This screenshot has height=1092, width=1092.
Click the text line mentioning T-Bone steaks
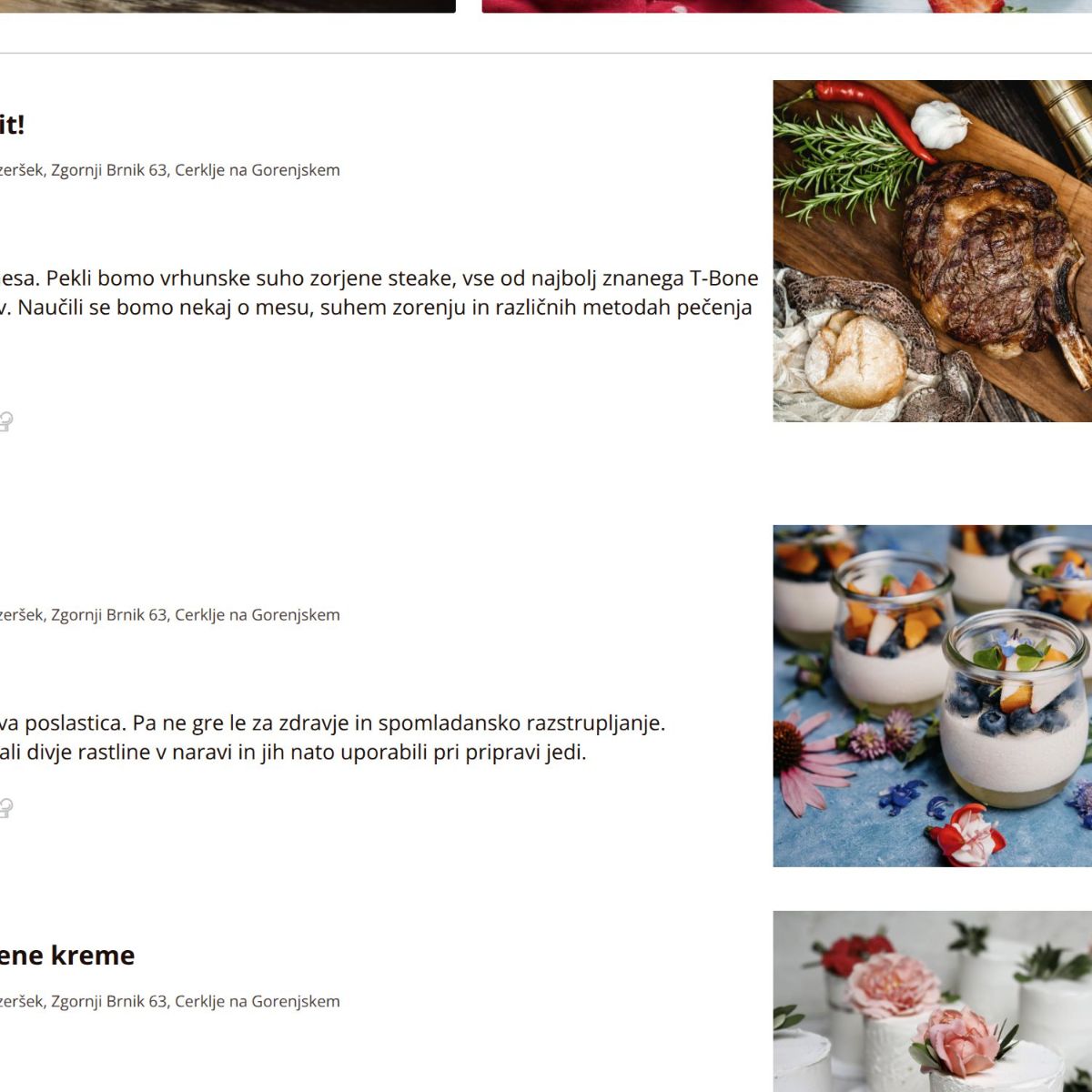pyautogui.click(x=379, y=278)
